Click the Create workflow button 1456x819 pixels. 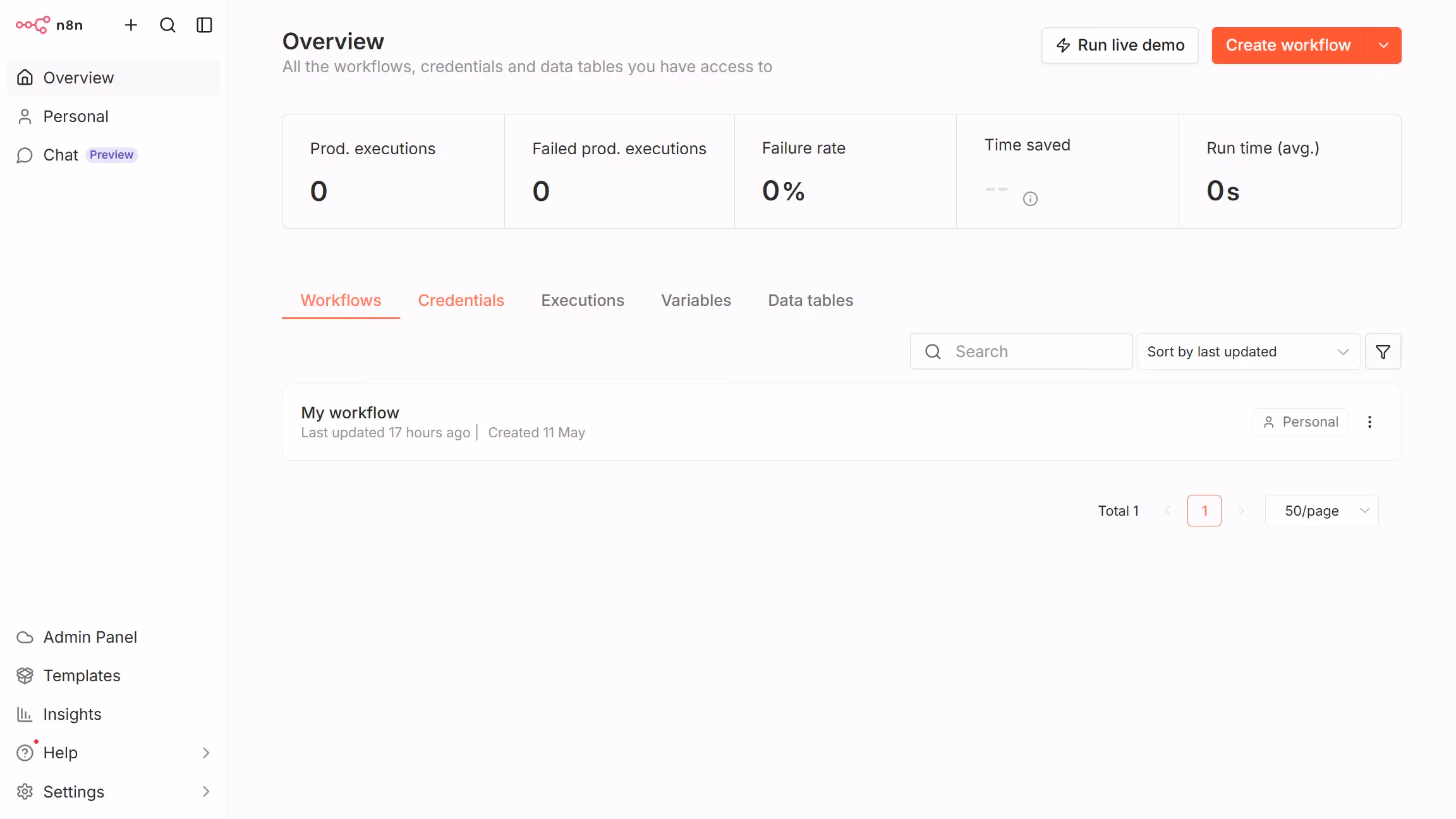click(1288, 45)
